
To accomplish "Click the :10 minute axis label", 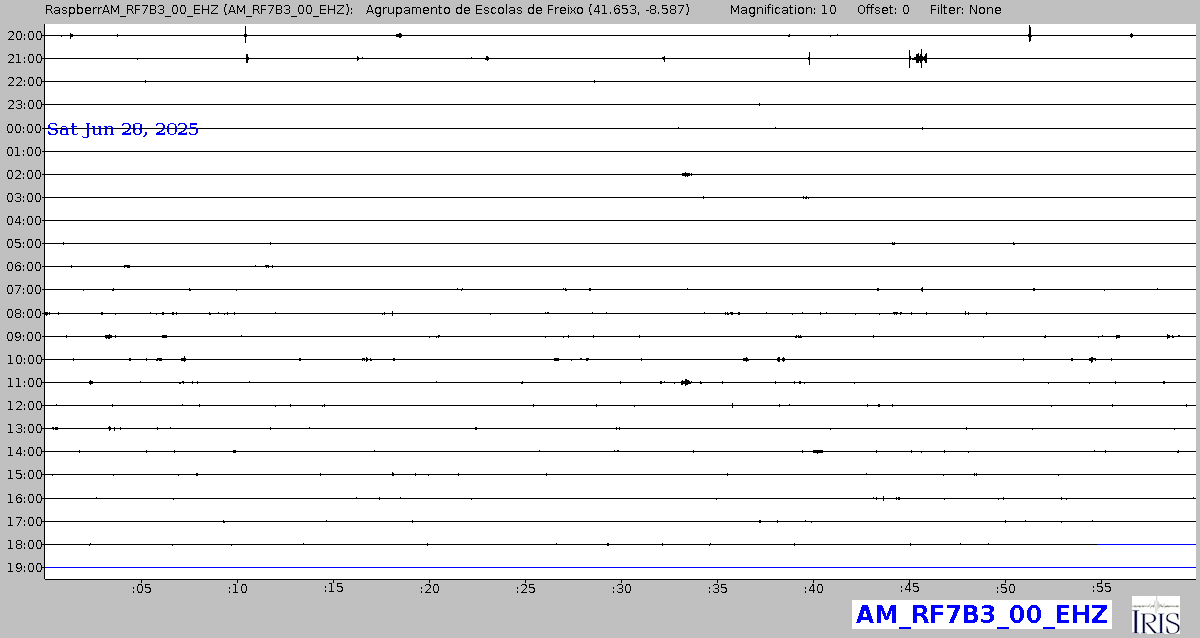I will point(237,588).
